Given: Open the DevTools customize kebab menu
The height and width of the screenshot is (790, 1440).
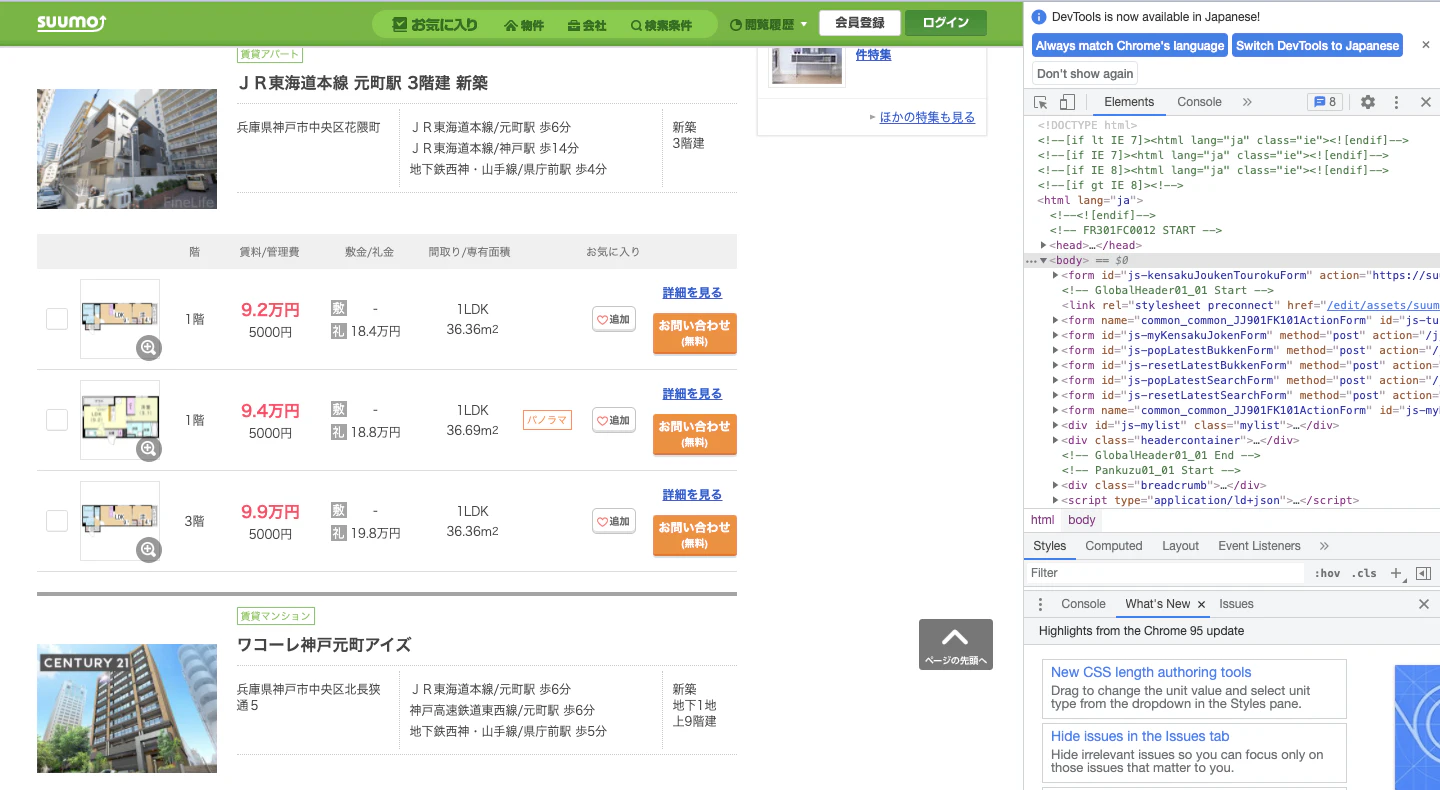Looking at the screenshot, I should pyautogui.click(x=1397, y=102).
